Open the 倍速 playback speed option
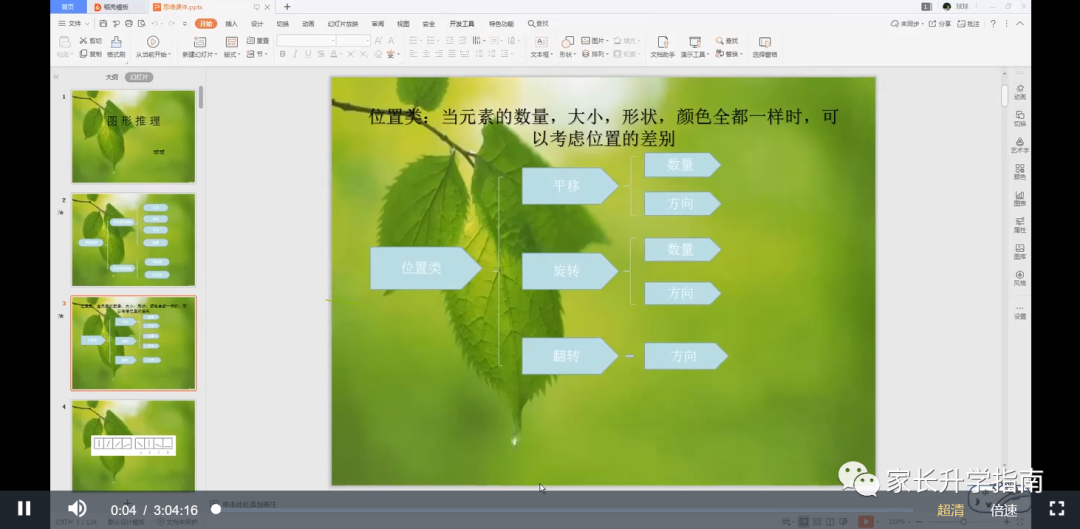The width and height of the screenshot is (1080, 529). click(x=1004, y=510)
